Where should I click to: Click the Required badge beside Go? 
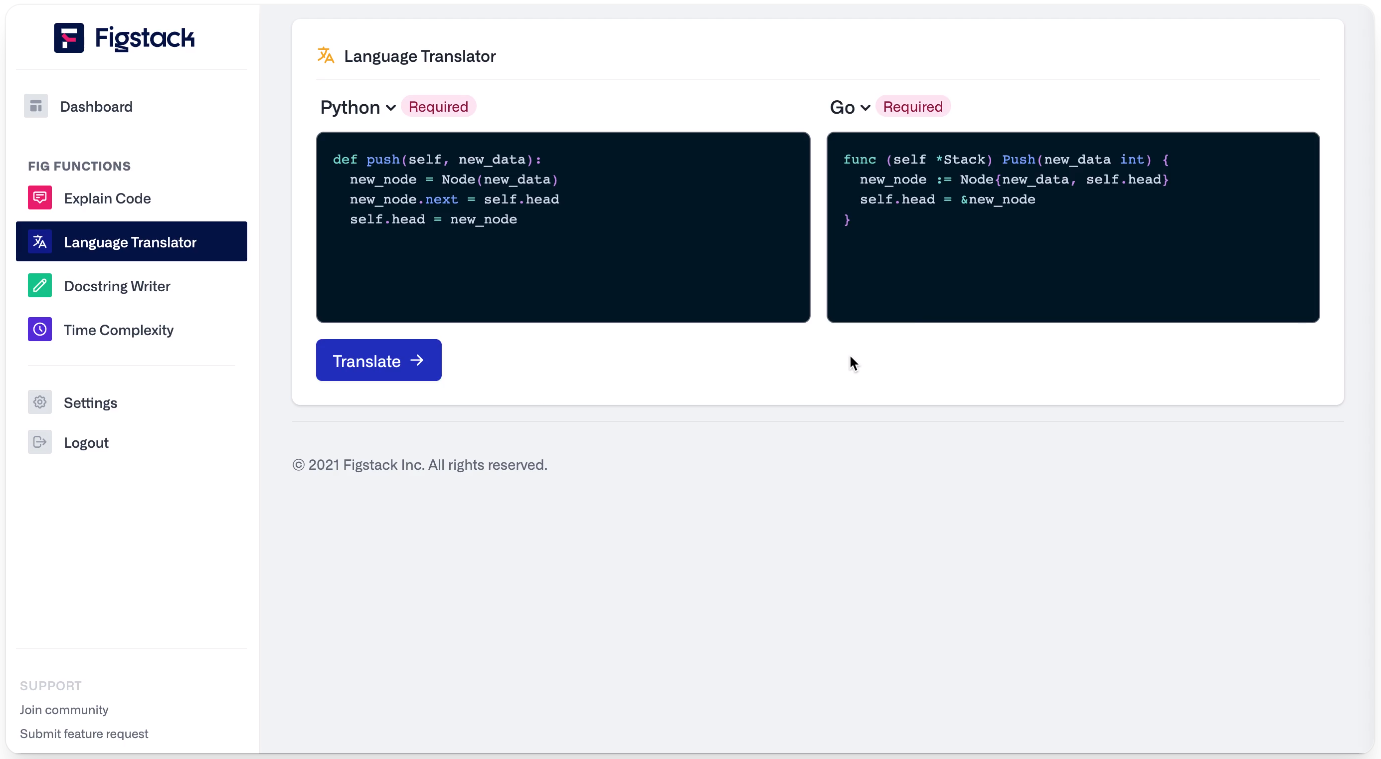point(913,107)
